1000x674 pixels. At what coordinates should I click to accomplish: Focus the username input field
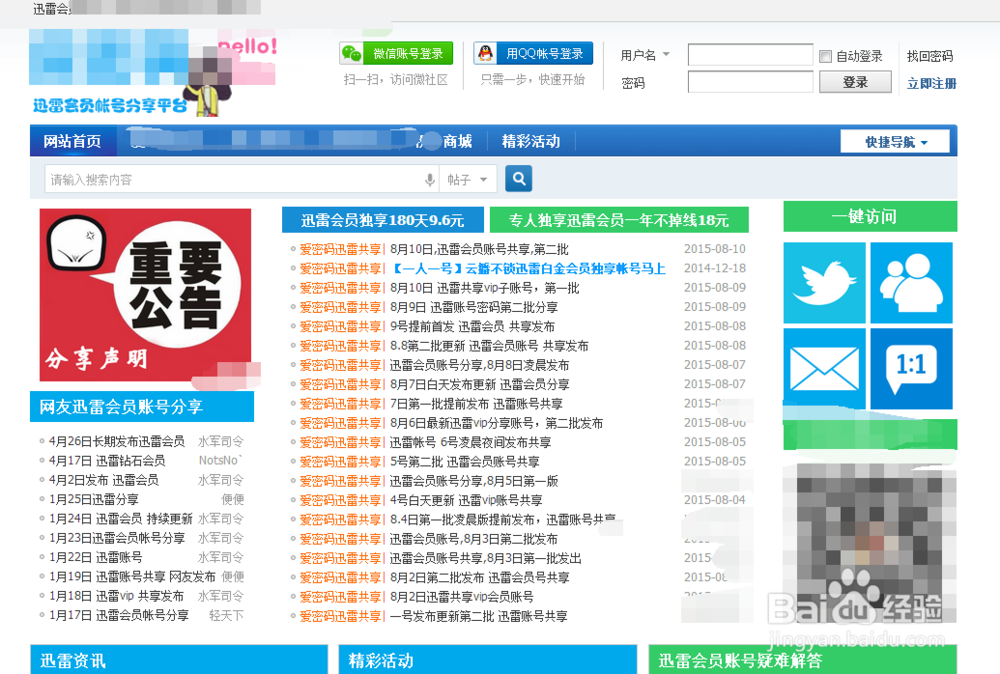(x=750, y=55)
